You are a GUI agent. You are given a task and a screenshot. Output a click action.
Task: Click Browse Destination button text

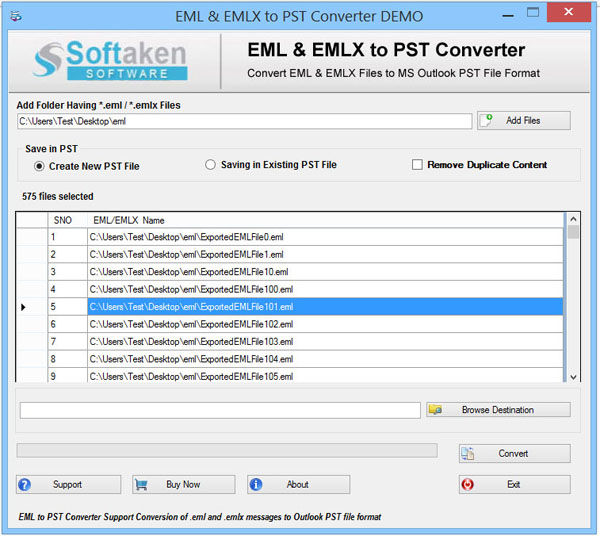[497, 410]
